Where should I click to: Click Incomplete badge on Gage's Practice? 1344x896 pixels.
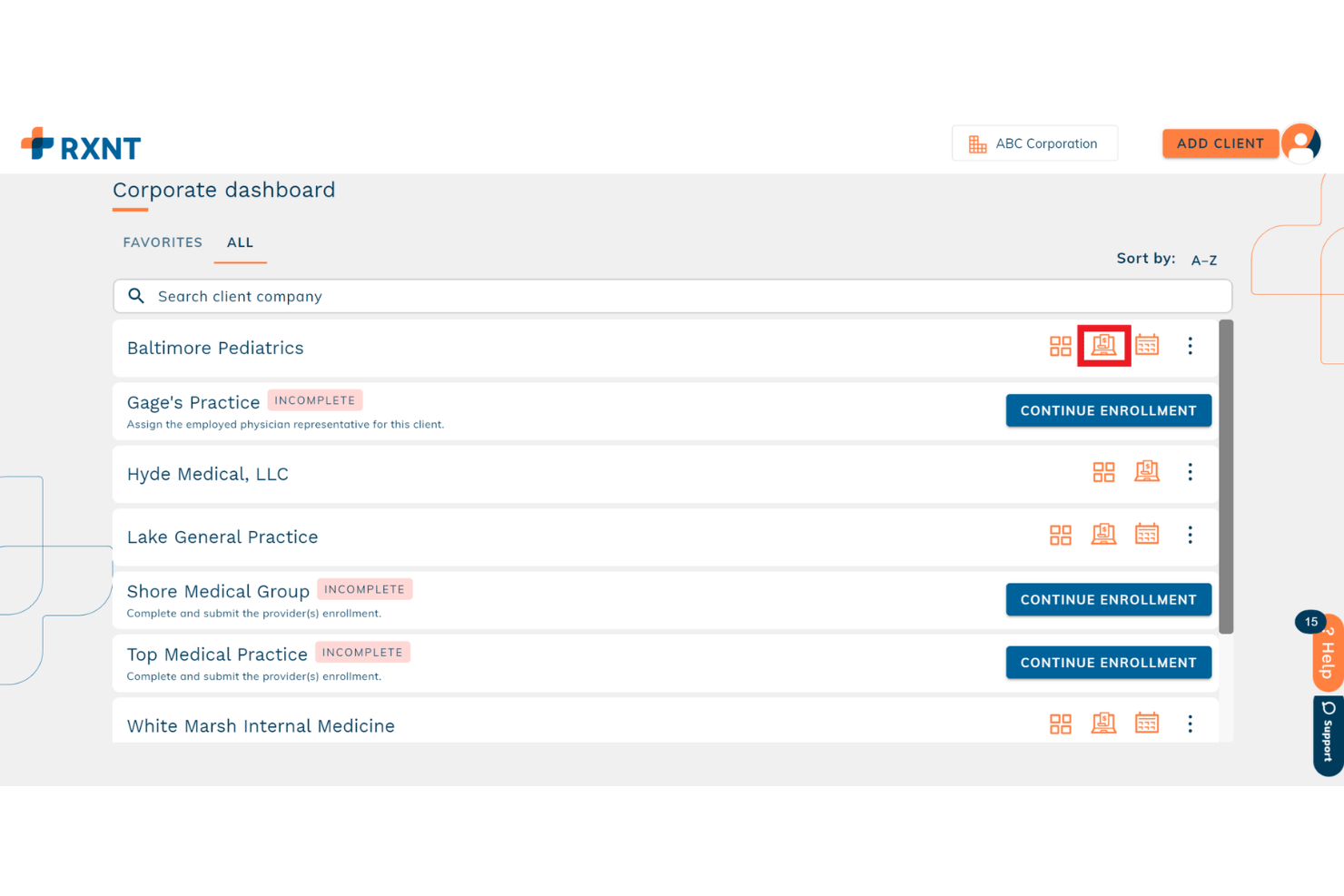click(x=315, y=400)
